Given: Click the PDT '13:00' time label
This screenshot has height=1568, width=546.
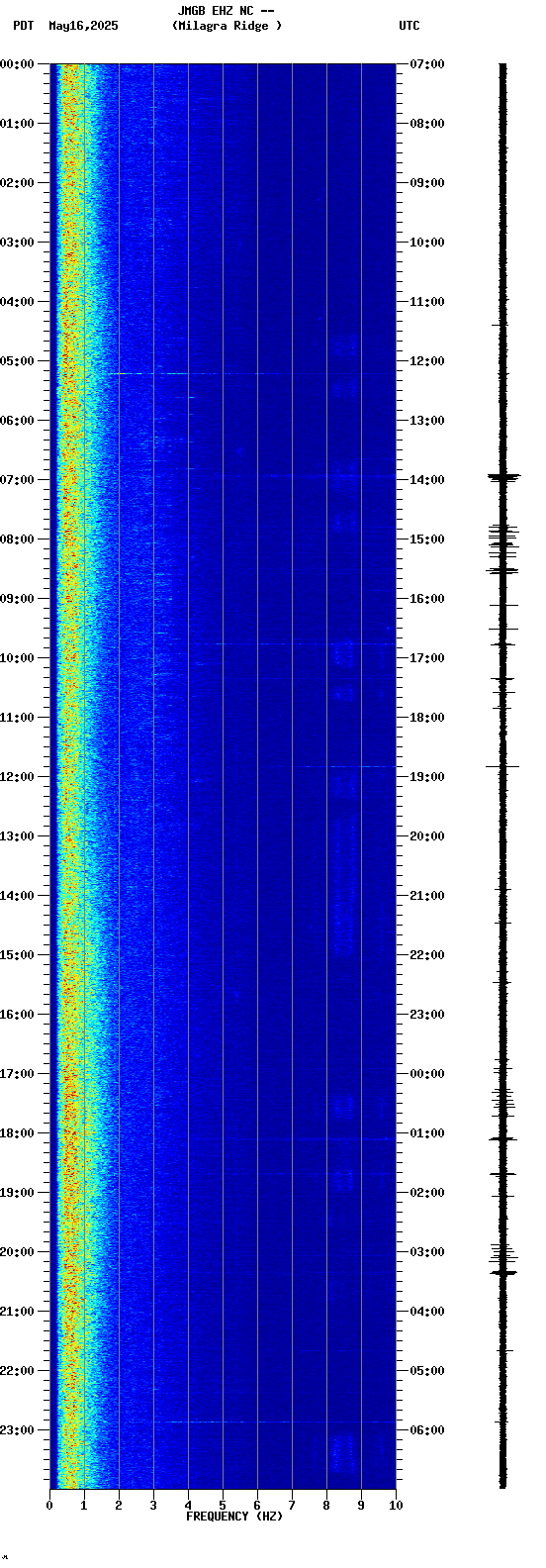Looking at the screenshot, I should coord(18,836).
